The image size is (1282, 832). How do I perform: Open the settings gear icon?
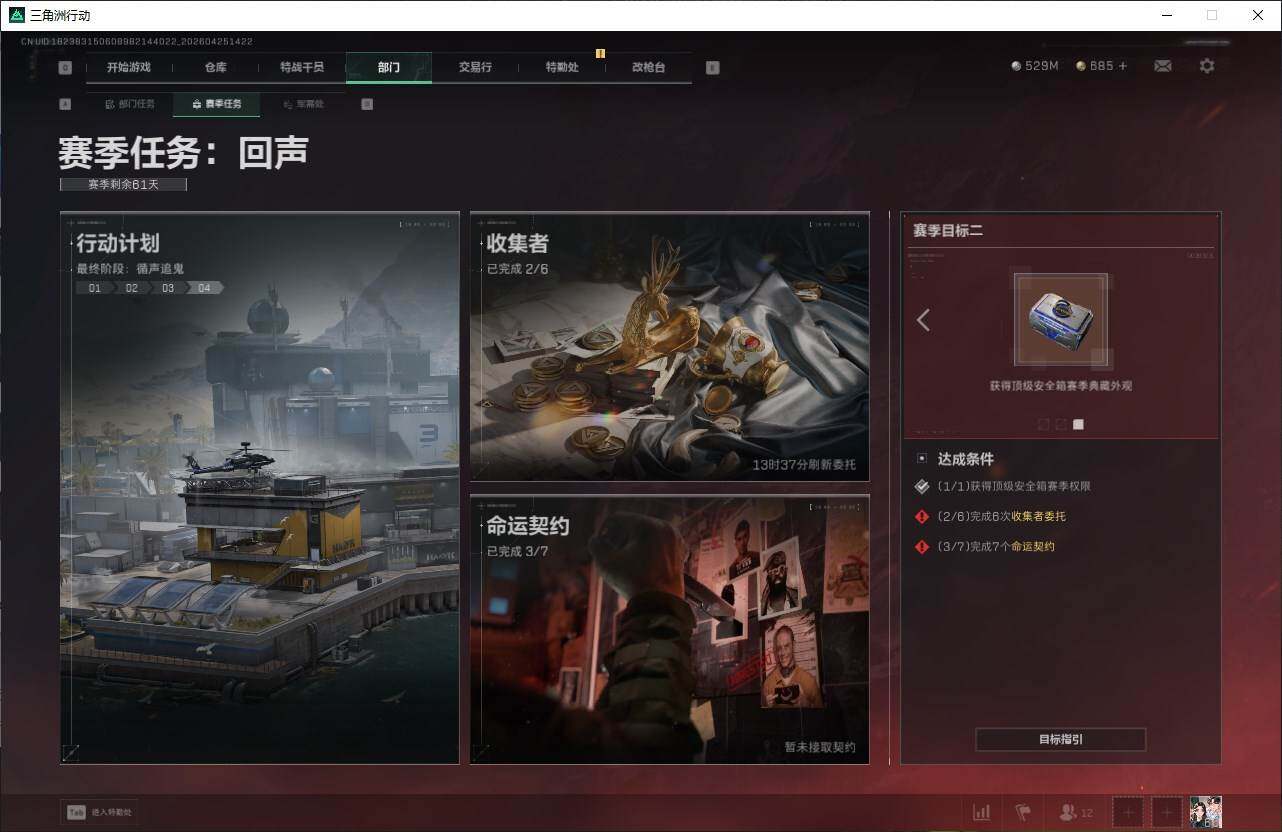click(1207, 65)
